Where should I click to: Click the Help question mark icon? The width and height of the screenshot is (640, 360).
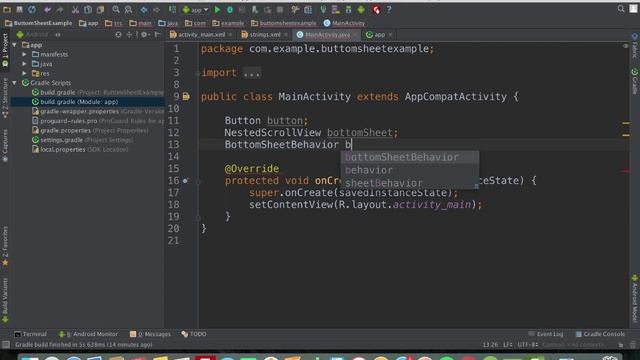pyautogui.click(x=389, y=9)
